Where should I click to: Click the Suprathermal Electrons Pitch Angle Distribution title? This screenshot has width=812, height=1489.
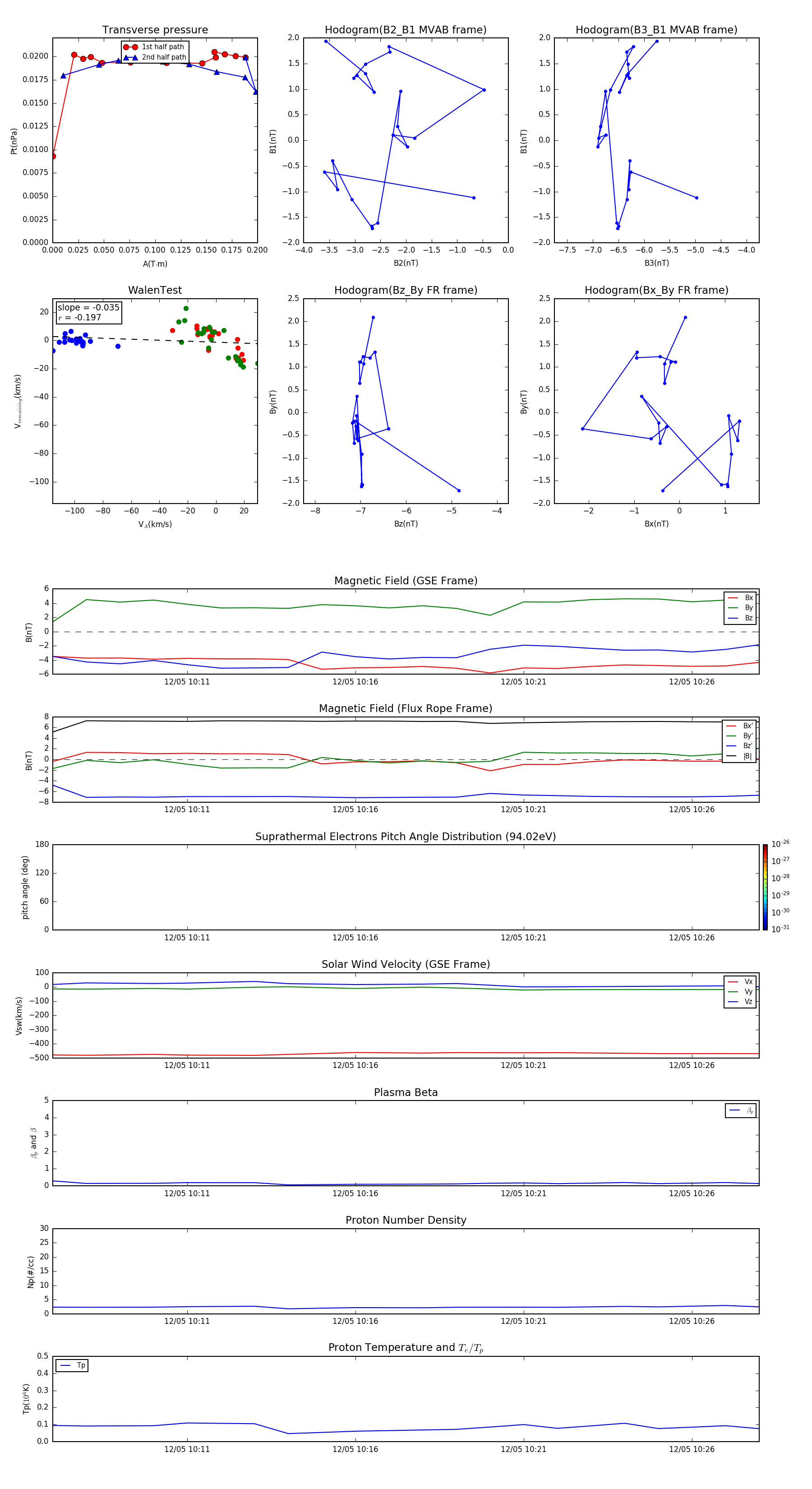pyautogui.click(x=406, y=837)
